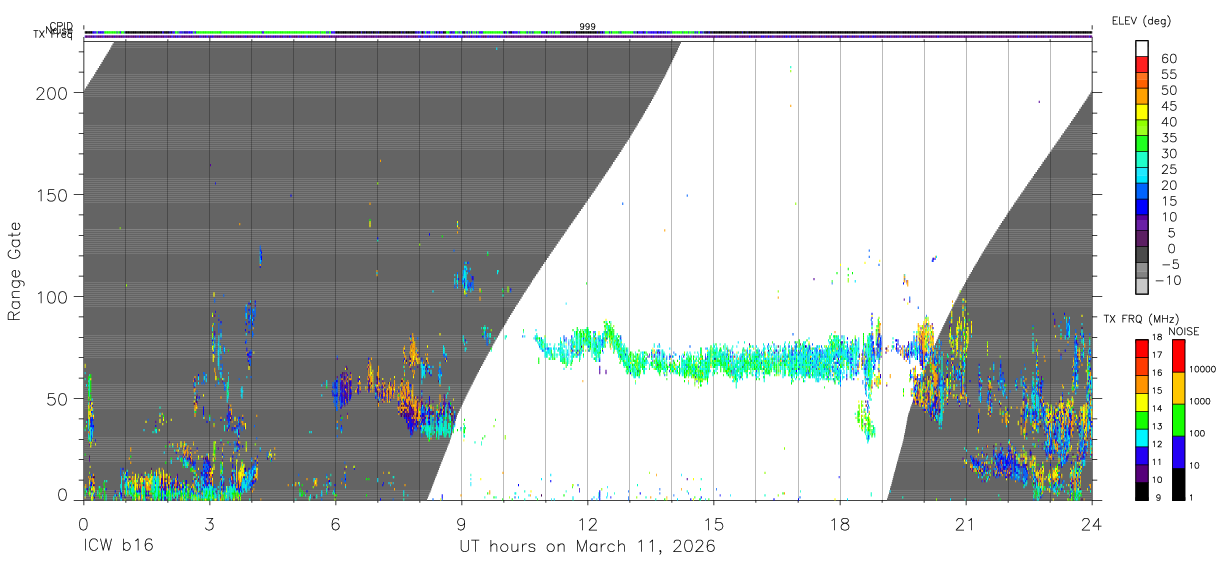
Task: Click the "6" UT hour tick label
Action: pyautogui.click(x=336, y=523)
